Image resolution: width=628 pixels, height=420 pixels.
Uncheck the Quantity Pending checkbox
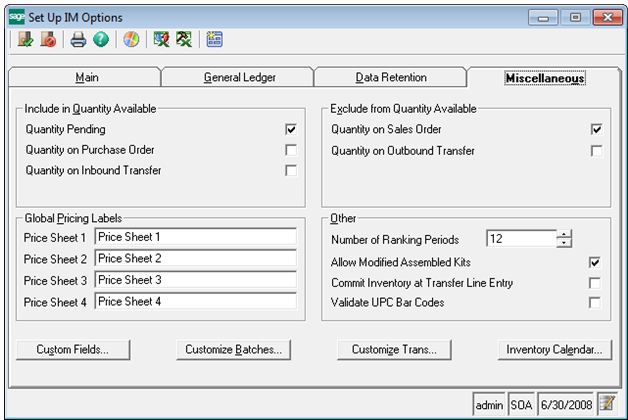click(x=291, y=129)
